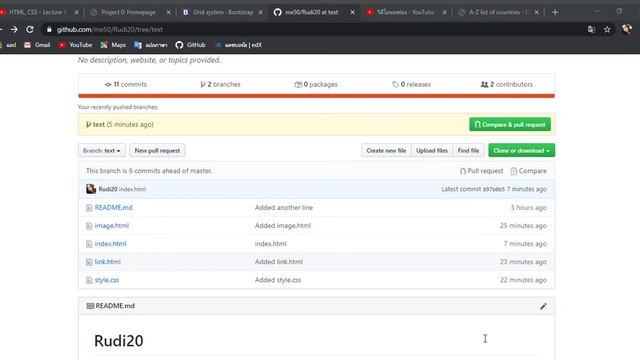Image resolution: width=640 pixels, height=360 pixels.
Task: Open the browser profile avatar
Action: pos(627,29)
